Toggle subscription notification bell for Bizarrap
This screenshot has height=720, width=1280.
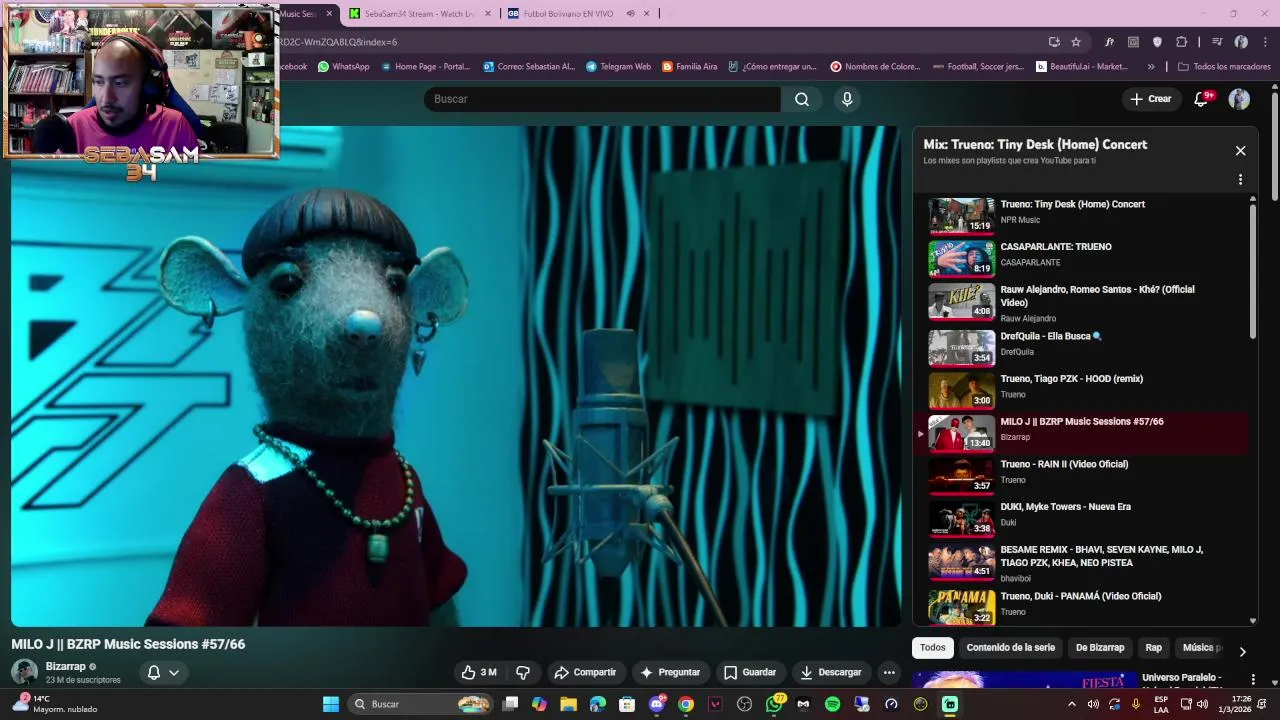[x=163, y=672]
